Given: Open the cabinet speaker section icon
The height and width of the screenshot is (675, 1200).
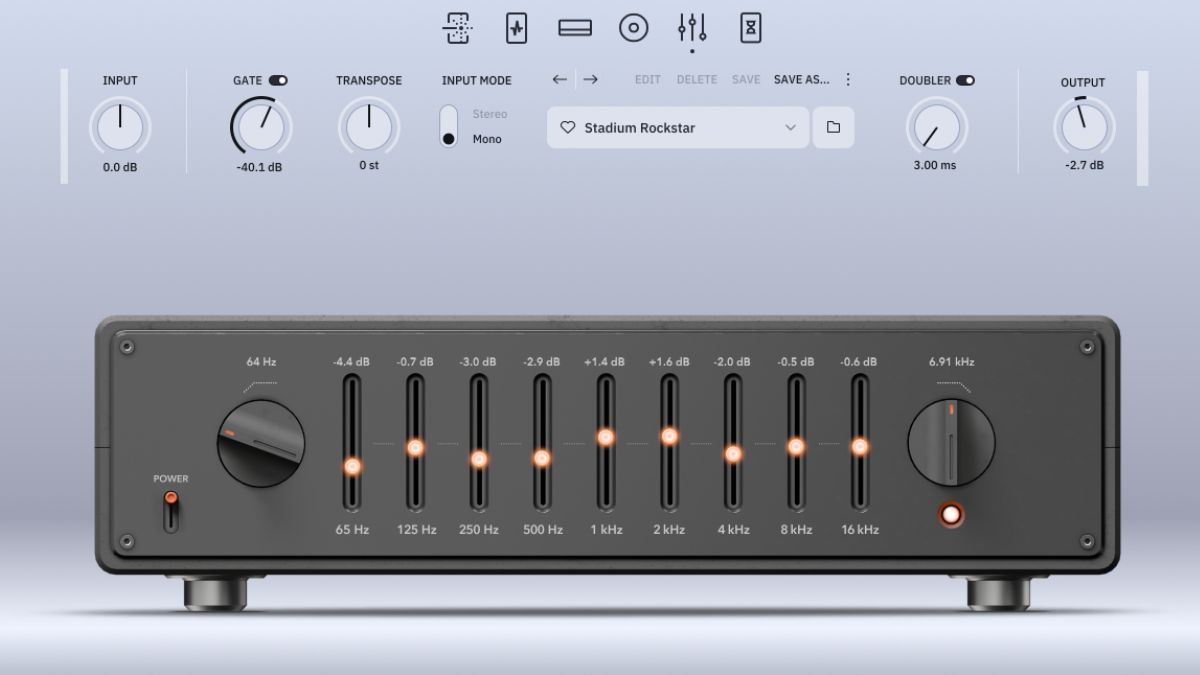Looking at the screenshot, I should 634,28.
